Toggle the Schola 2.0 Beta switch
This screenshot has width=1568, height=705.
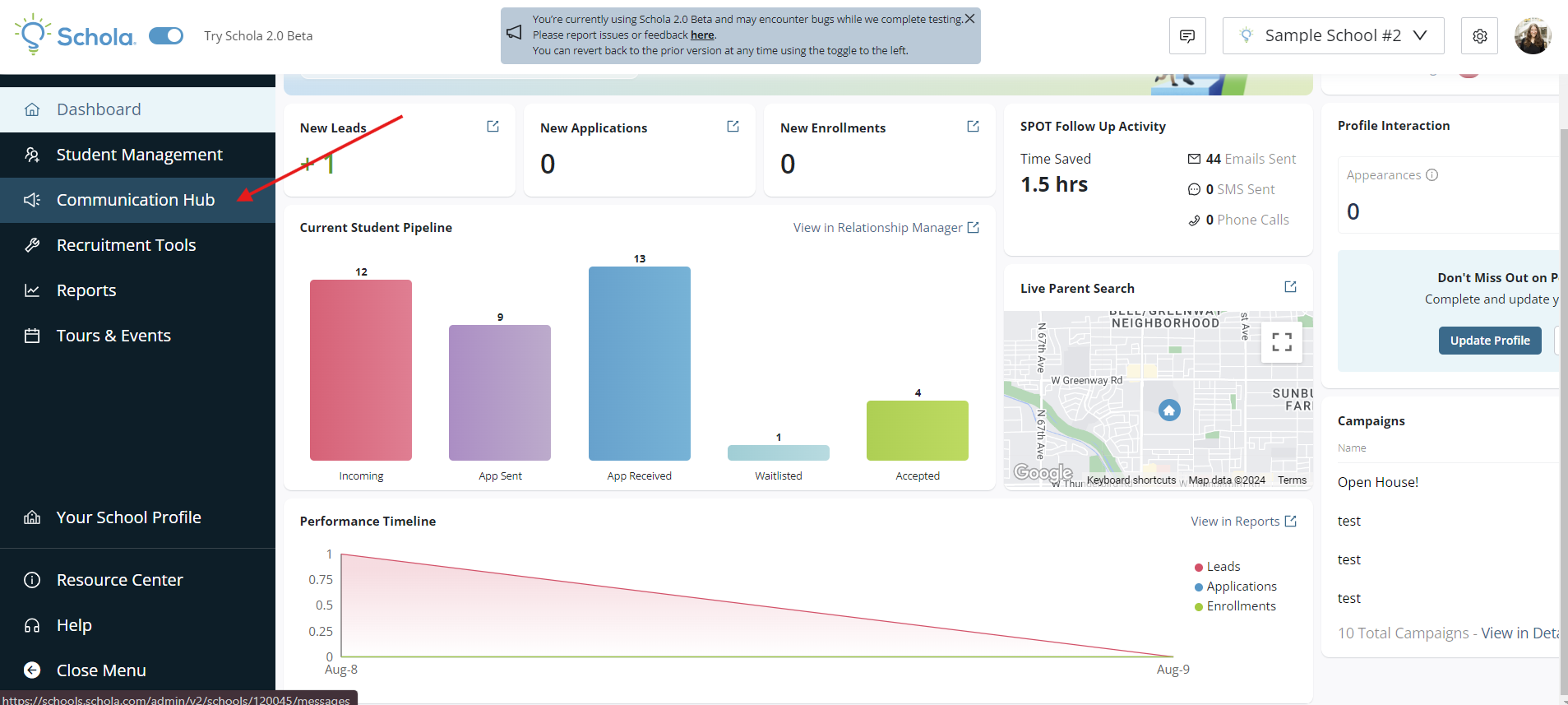point(166,35)
